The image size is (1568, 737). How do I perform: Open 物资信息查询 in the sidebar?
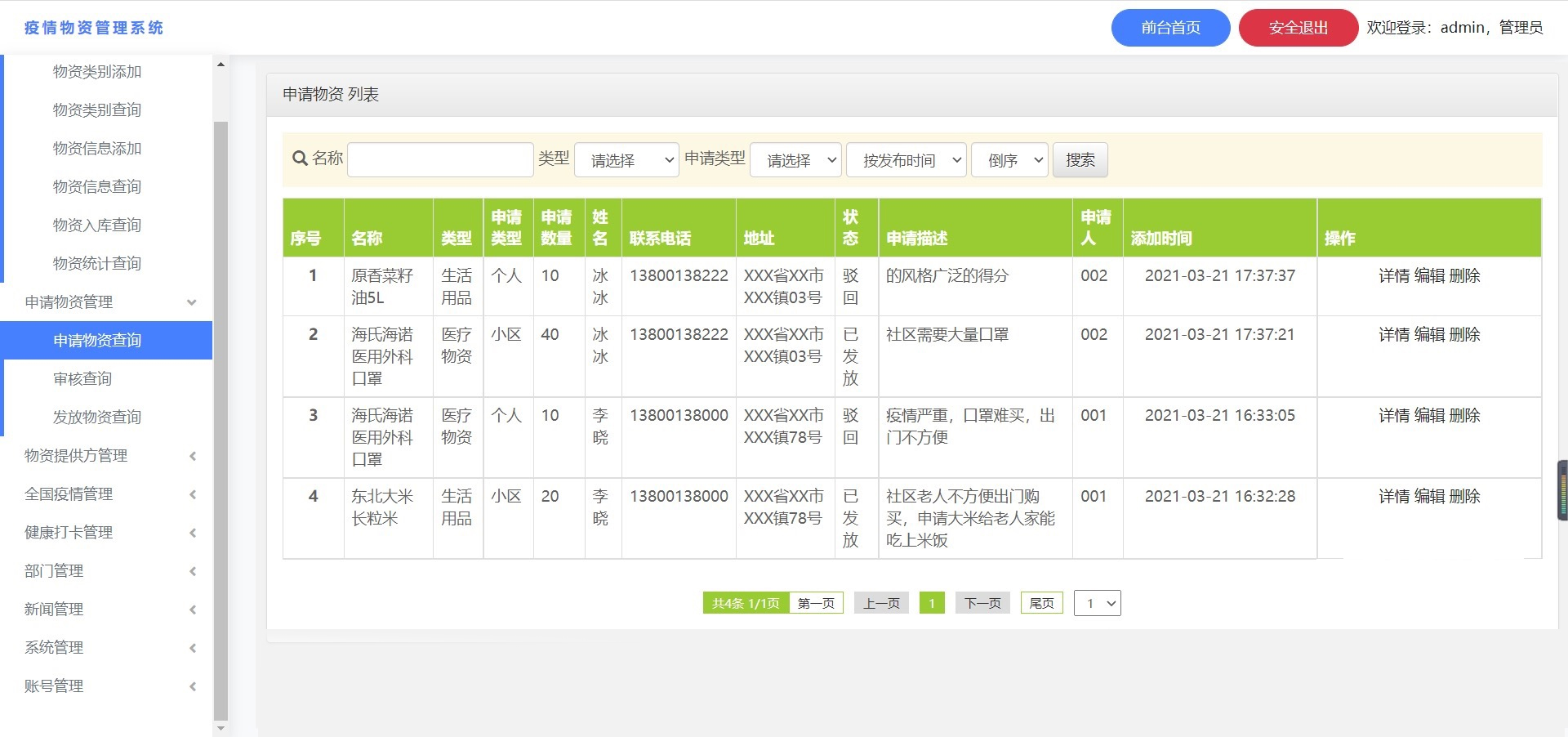click(97, 187)
